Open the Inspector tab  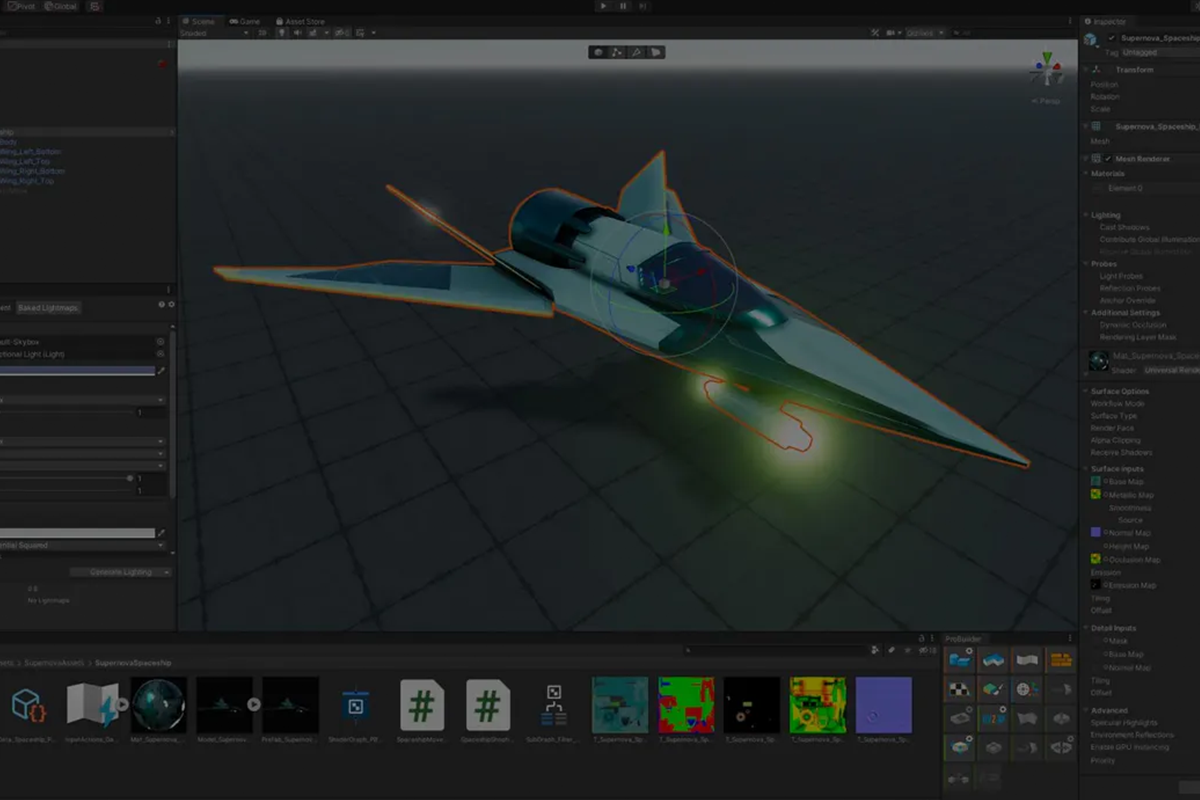1106,22
